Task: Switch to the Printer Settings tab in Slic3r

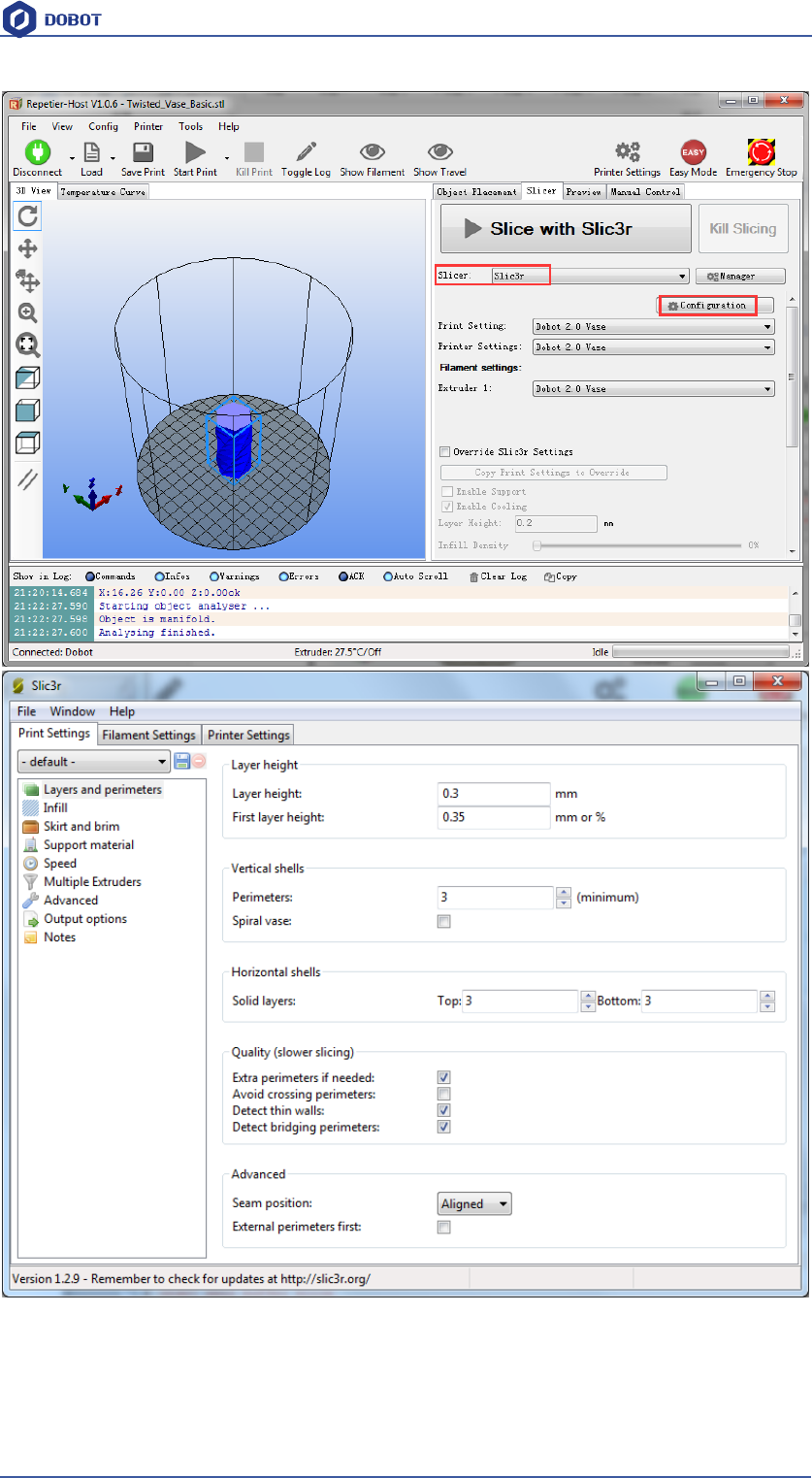Action: click(248, 735)
